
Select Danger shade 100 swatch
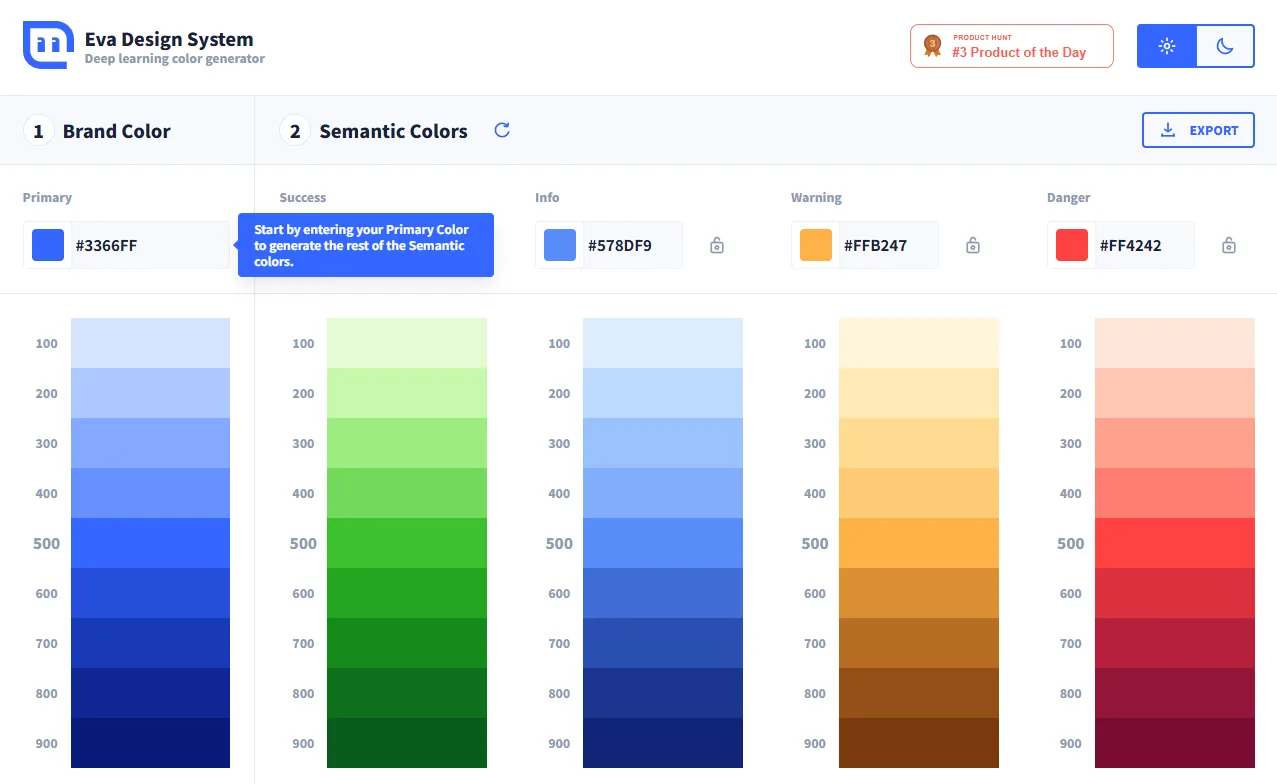[1175, 343]
